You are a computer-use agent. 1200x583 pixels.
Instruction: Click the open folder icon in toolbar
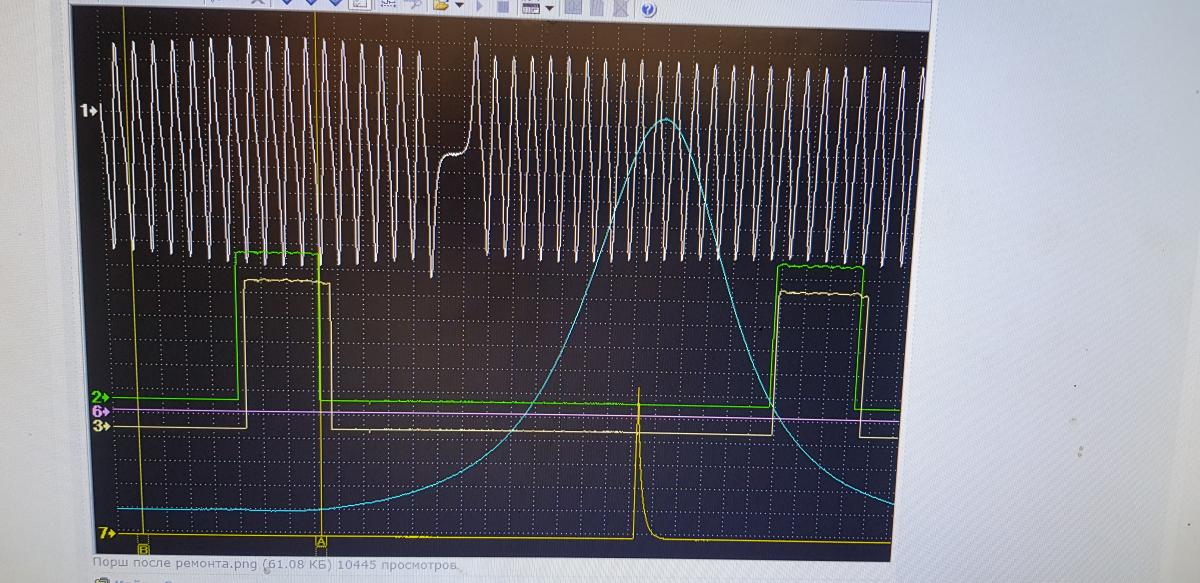click(x=441, y=5)
